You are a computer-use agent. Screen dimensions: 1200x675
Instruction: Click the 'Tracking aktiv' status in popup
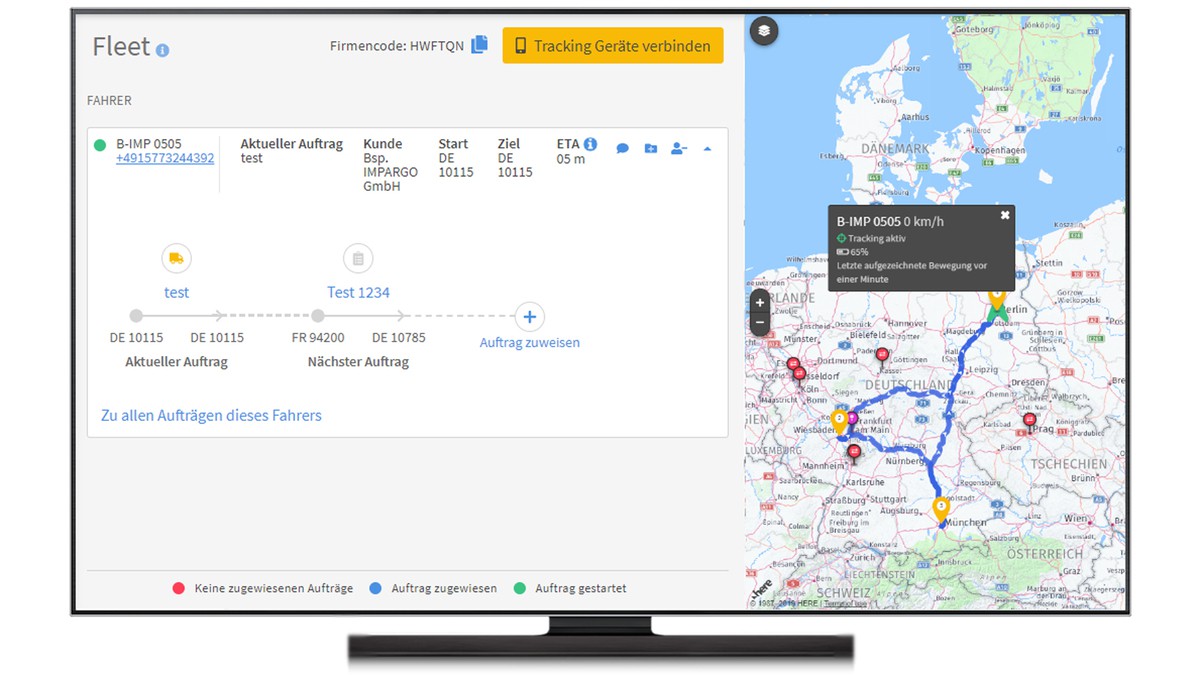tap(870, 238)
